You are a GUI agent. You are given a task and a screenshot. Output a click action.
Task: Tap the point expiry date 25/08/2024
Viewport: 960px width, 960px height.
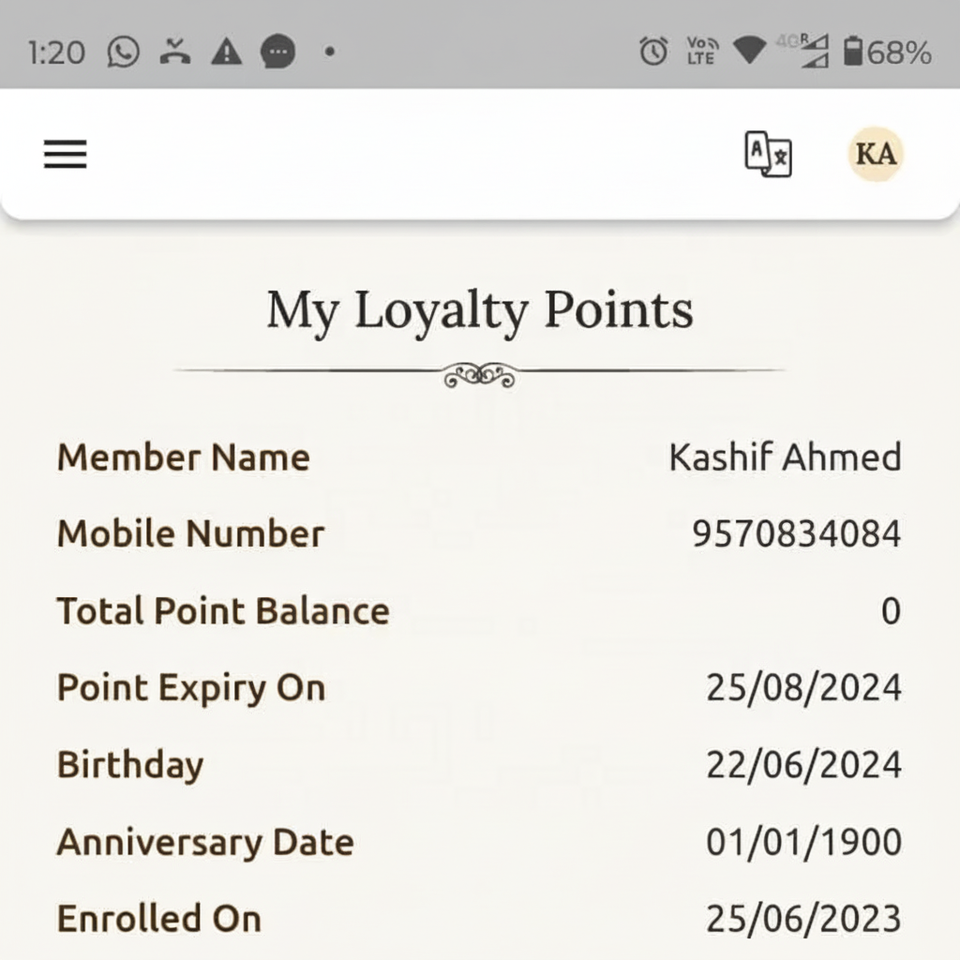(x=803, y=688)
